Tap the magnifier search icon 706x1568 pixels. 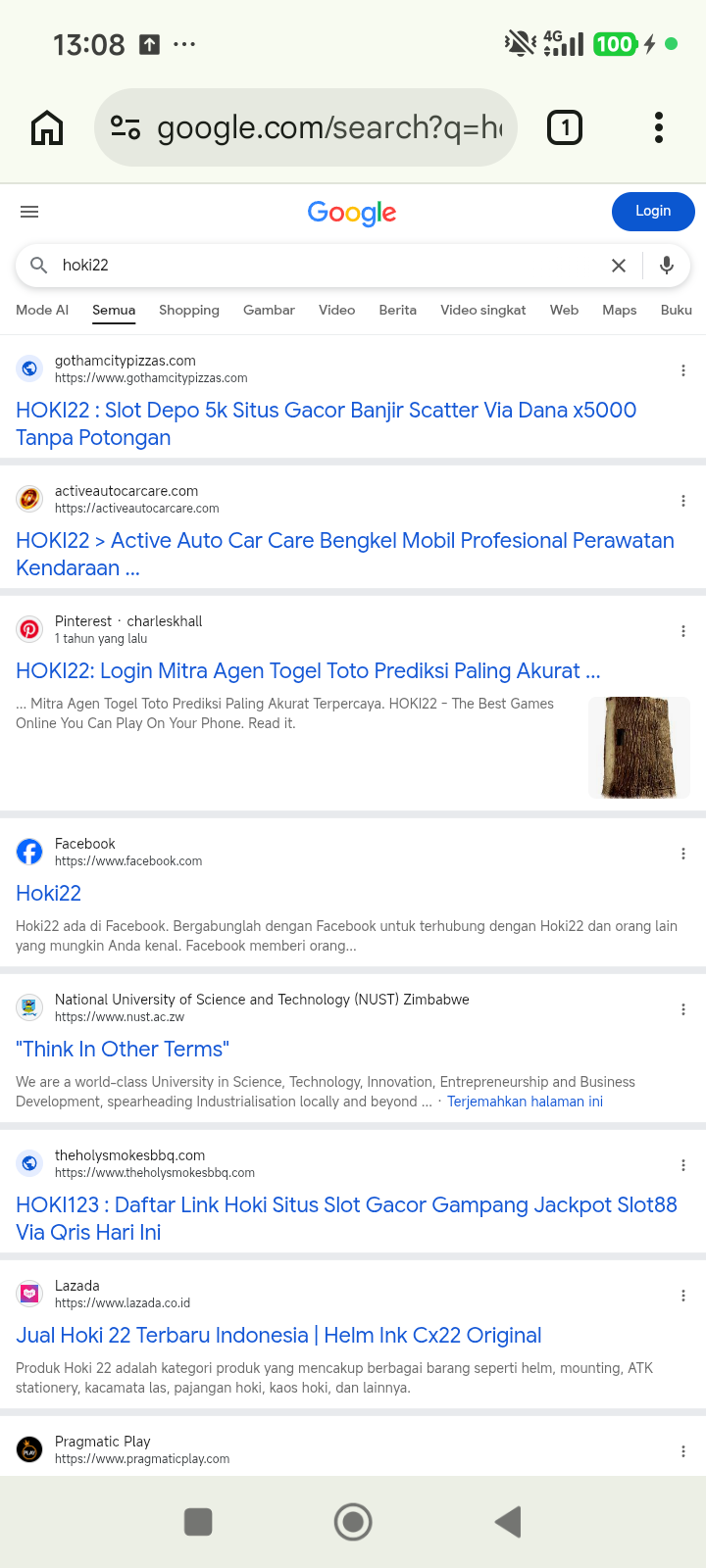38,266
